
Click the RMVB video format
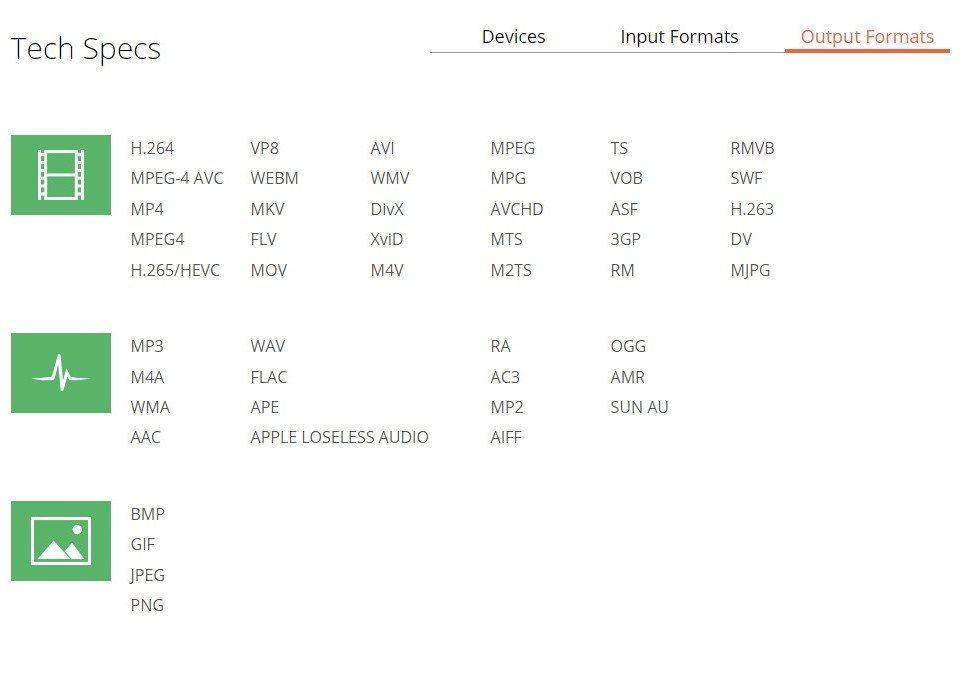coord(752,149)
